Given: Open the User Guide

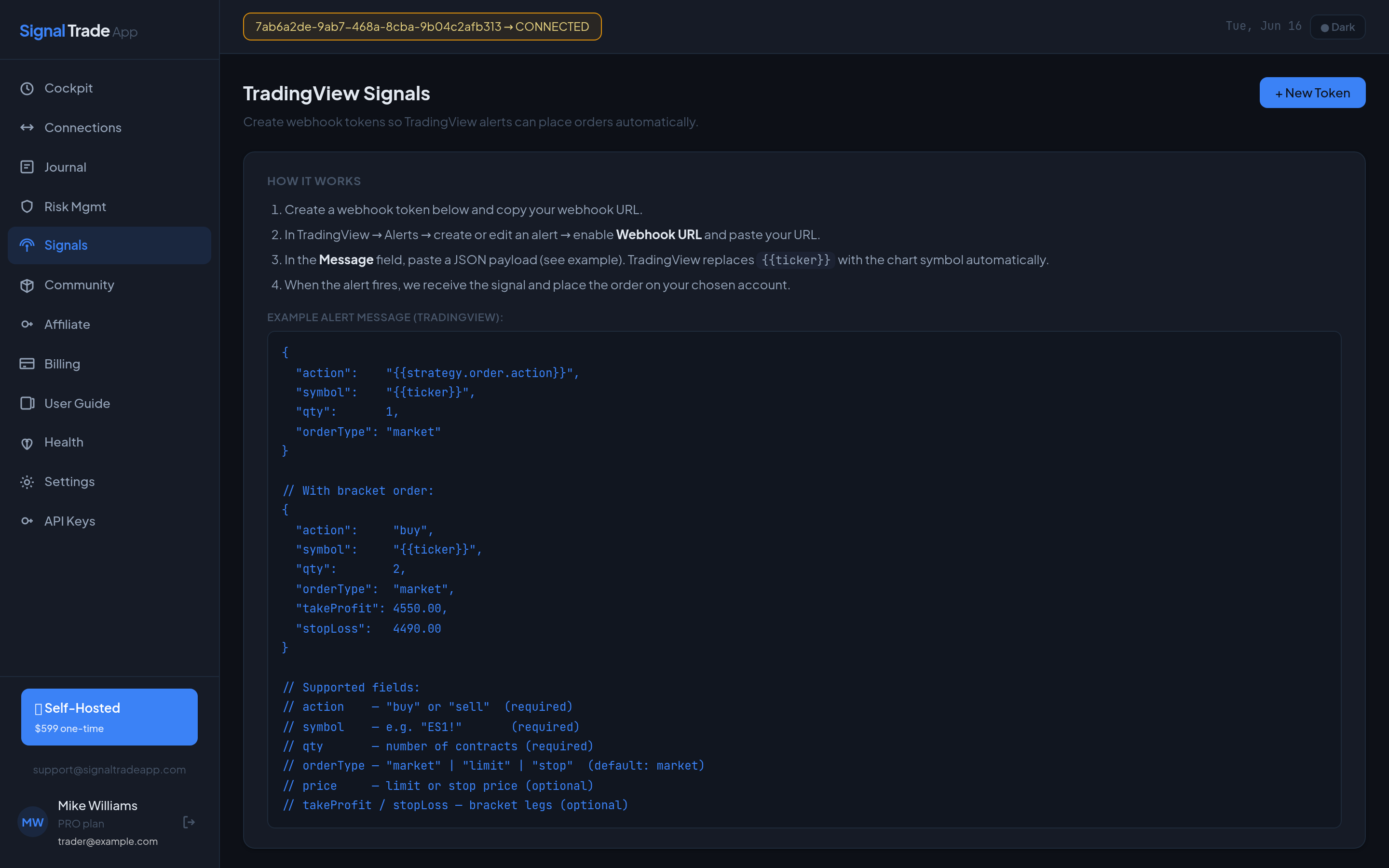Looking at the screenshot, I should [x=109, y=404].
